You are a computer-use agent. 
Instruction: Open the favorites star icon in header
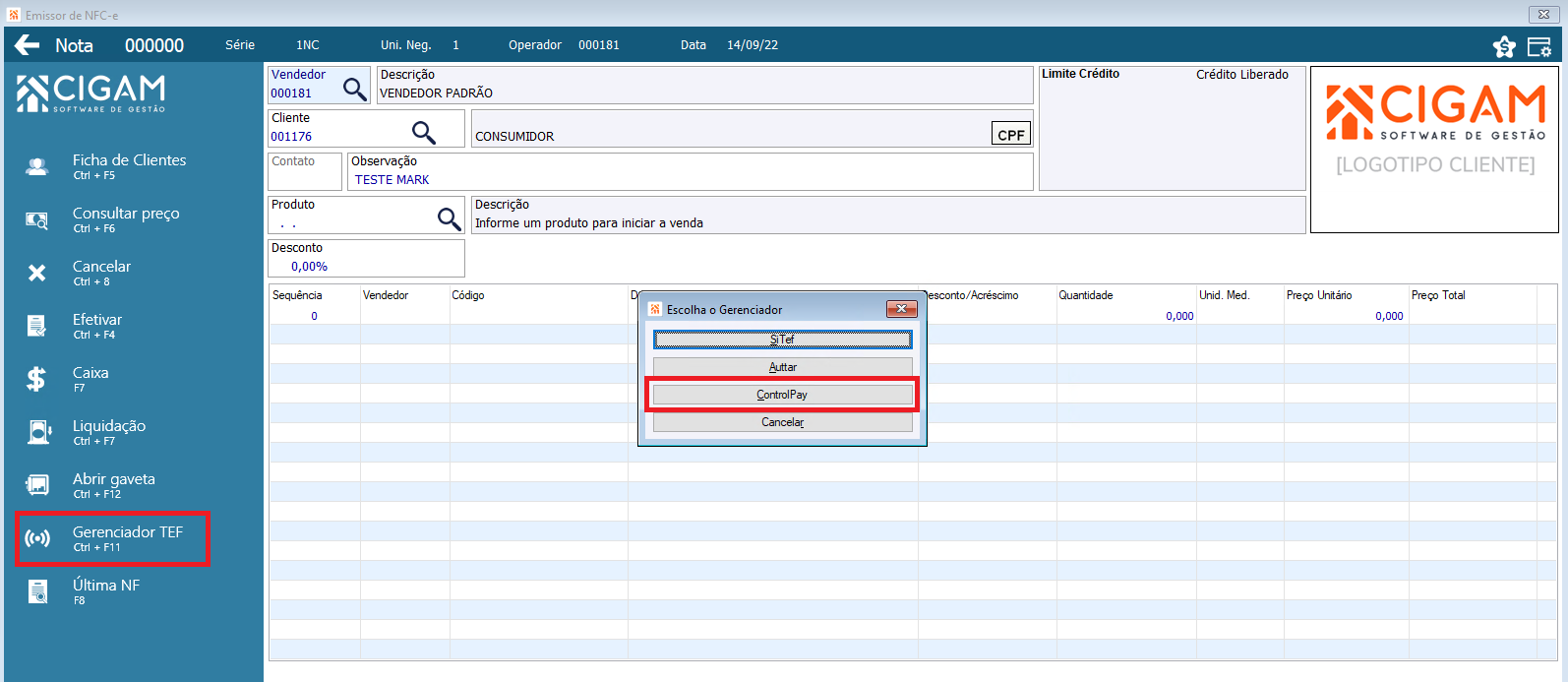1504,46
